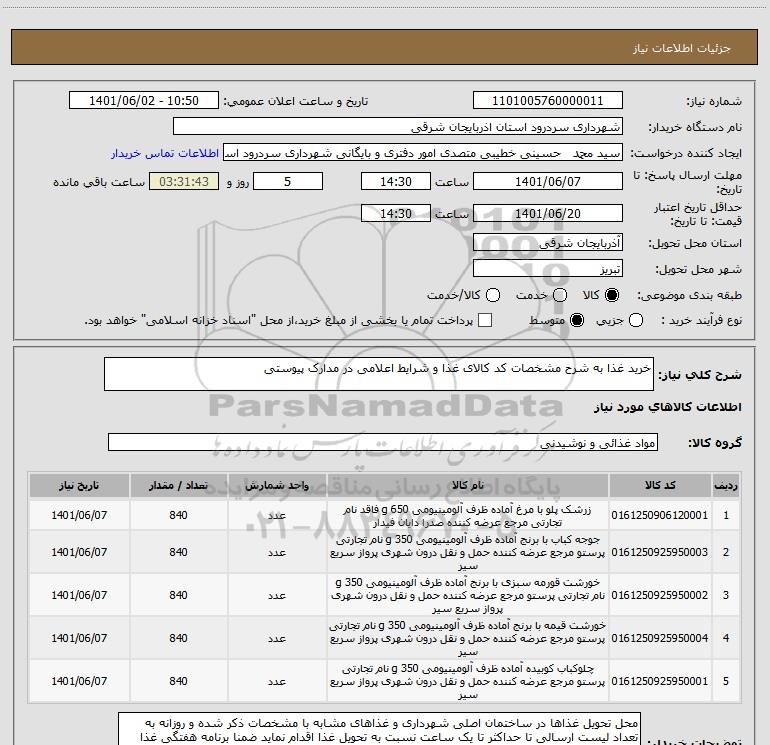Click date 1401/06/07 in row 5
This screenshot has height=745, width=770.
click(79, 681)
